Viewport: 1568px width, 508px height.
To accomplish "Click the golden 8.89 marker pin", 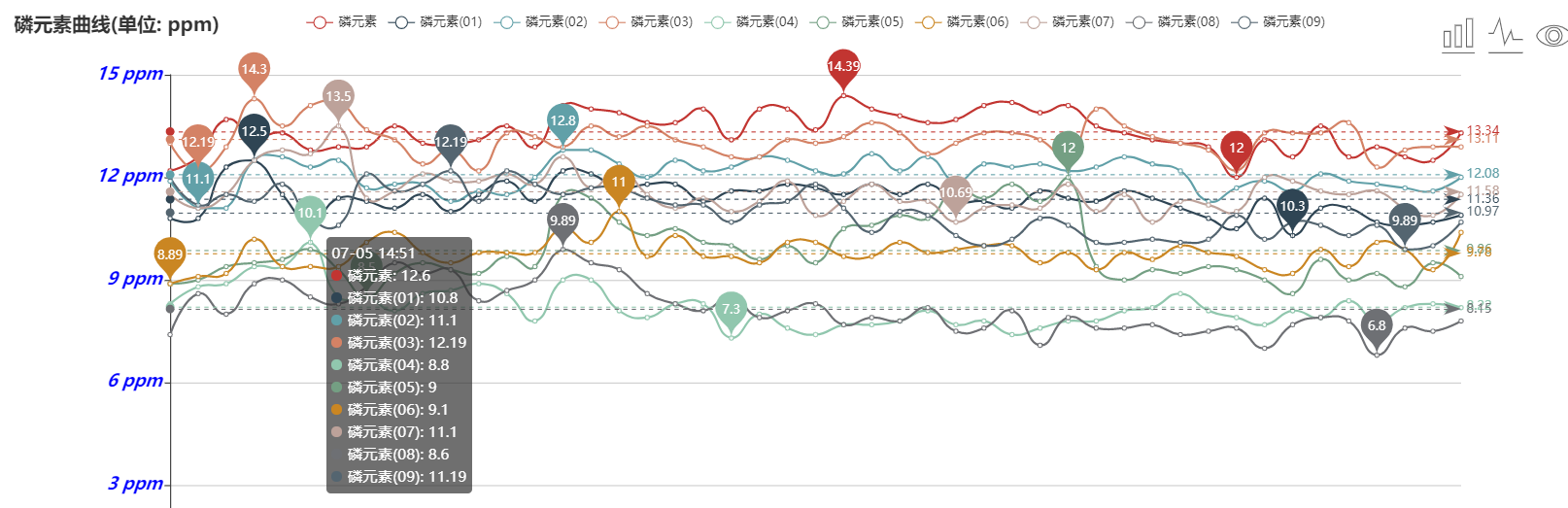I will click(x=170, y=254).
